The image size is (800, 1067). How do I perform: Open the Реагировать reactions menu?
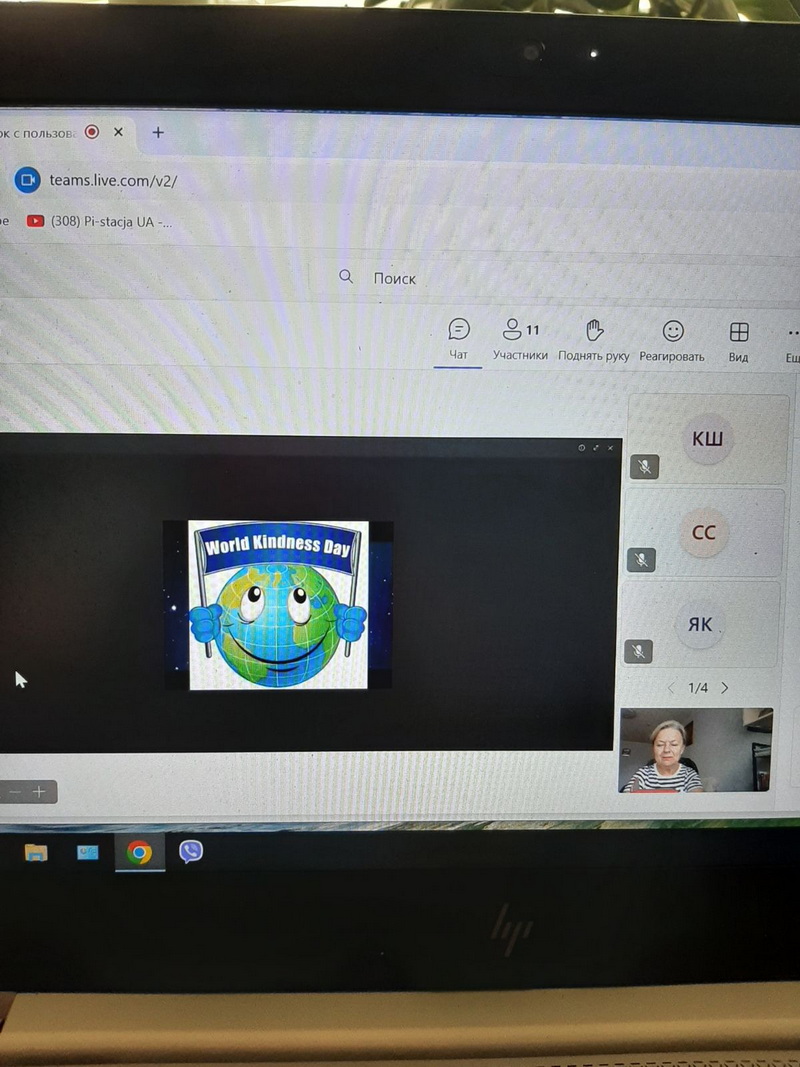pyautogui.click(x=673, y=339)
